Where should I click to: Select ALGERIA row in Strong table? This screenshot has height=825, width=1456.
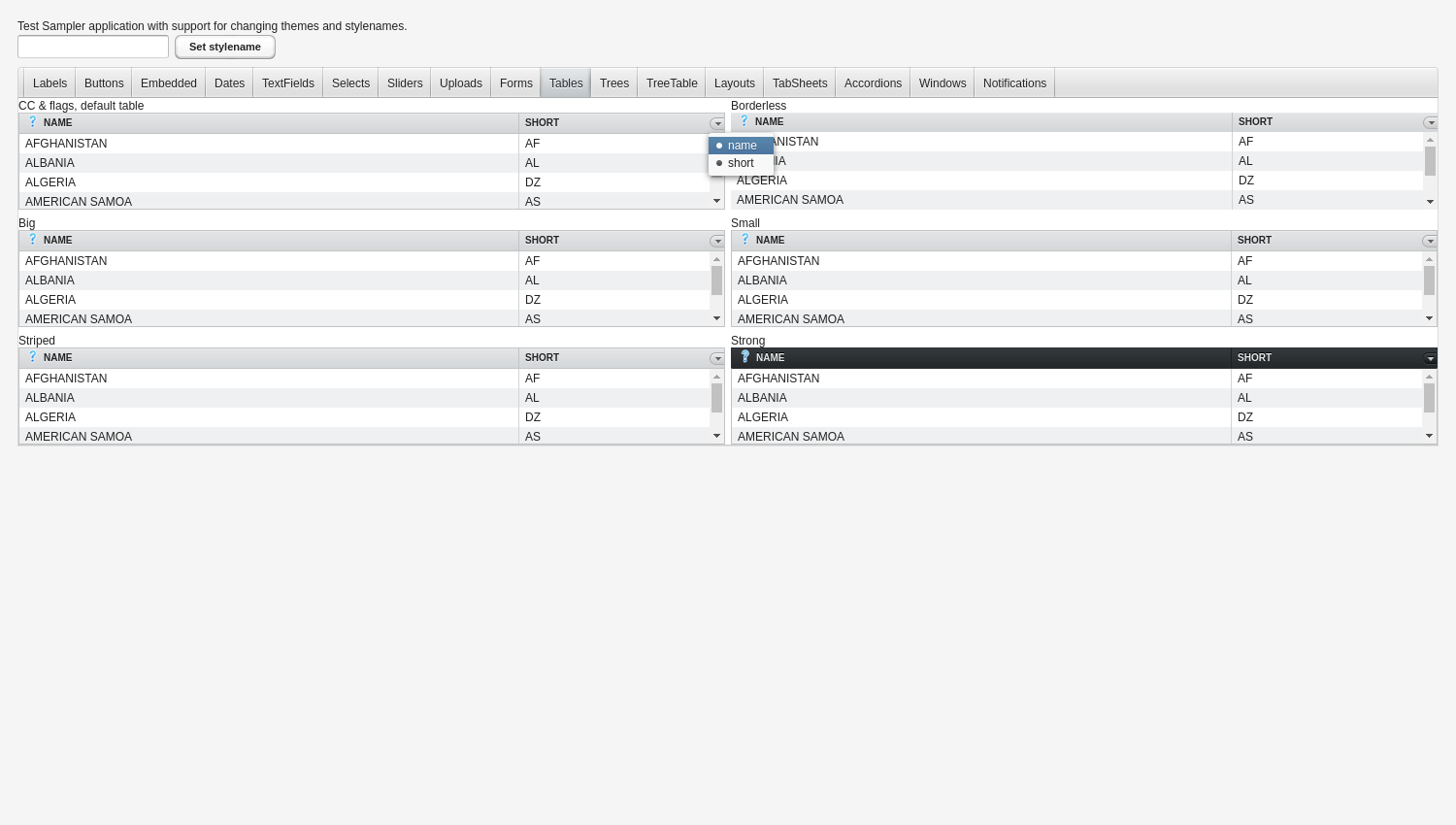(1076, 417)
